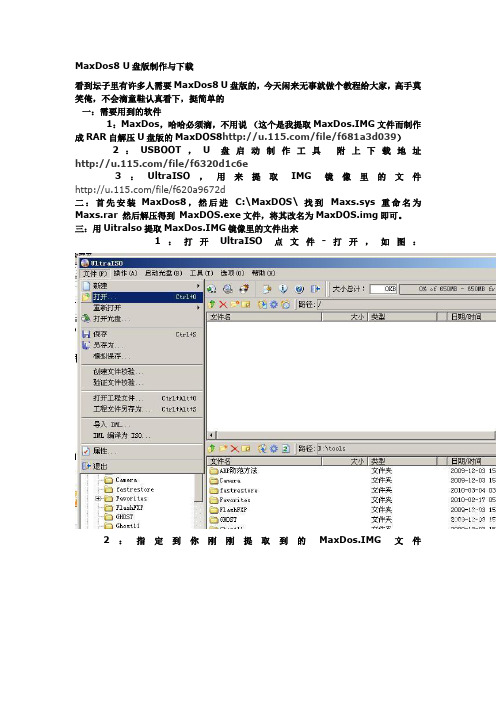Viewport: 496px width, 702px height.
Task: Click the 打开光盘 disc icon in File menu
Action: coord(86,318)
